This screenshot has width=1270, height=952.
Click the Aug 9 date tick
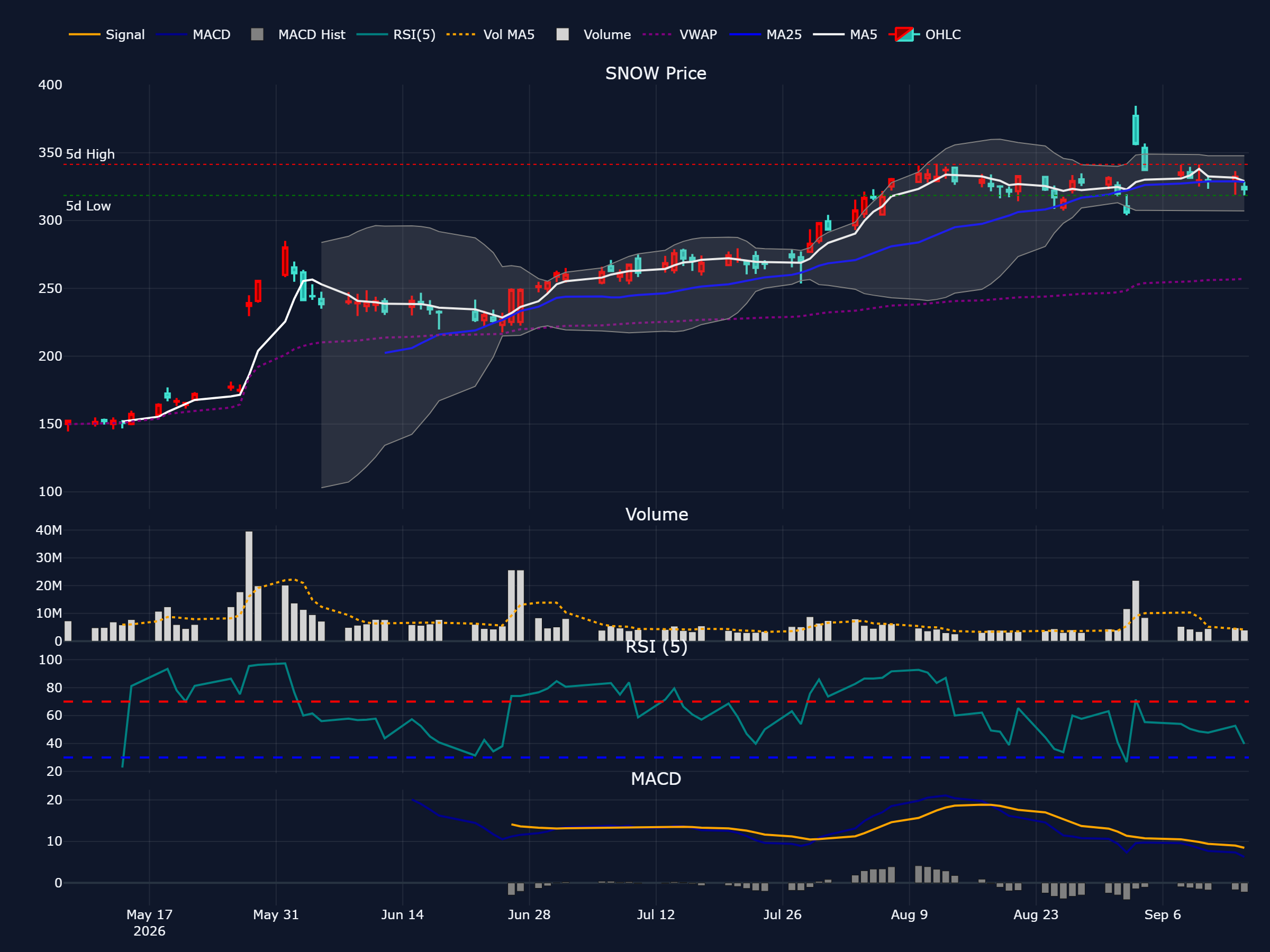pos(910,914)
